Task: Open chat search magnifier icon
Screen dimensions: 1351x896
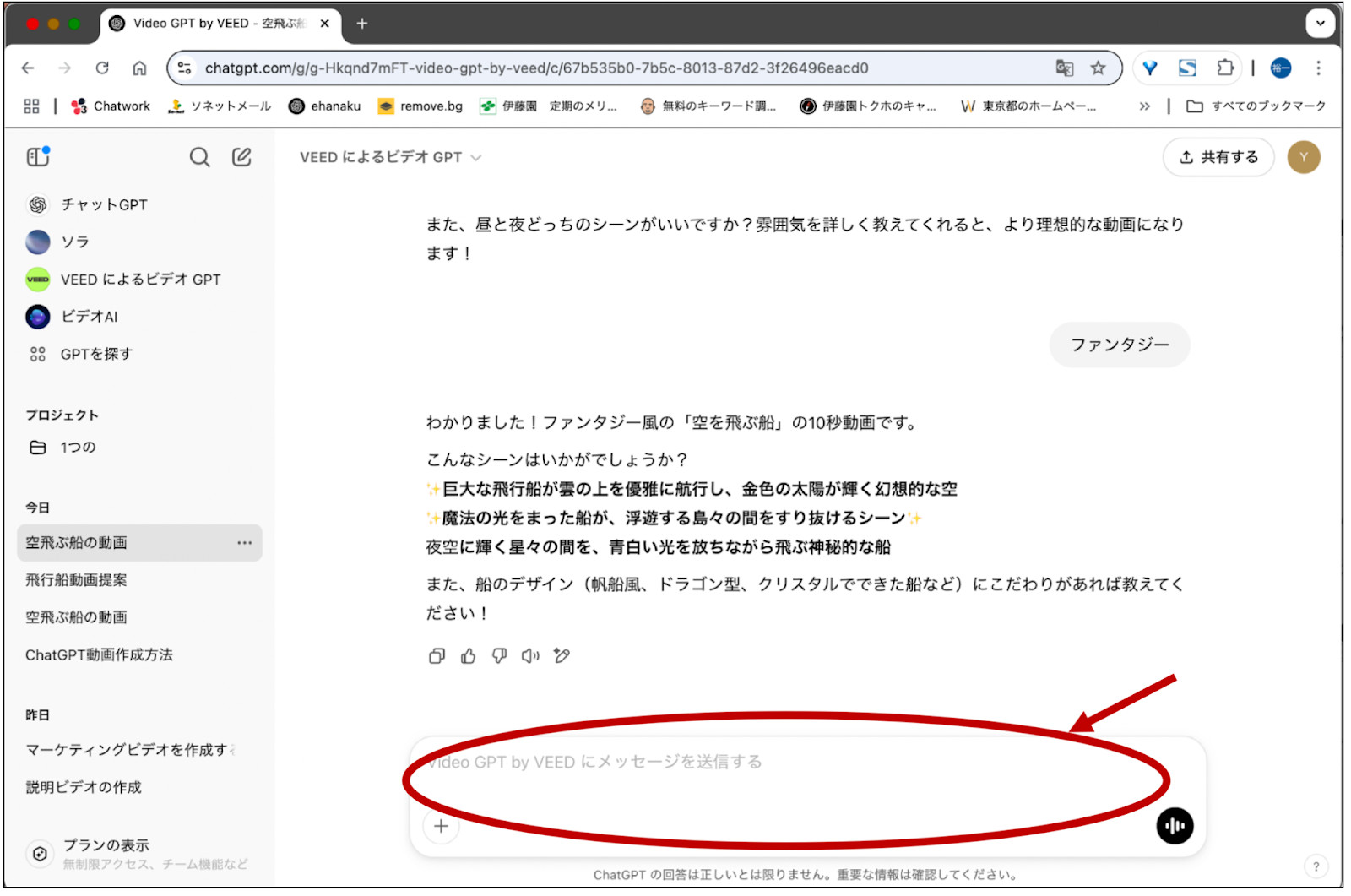Action: [x=199, y=157]
